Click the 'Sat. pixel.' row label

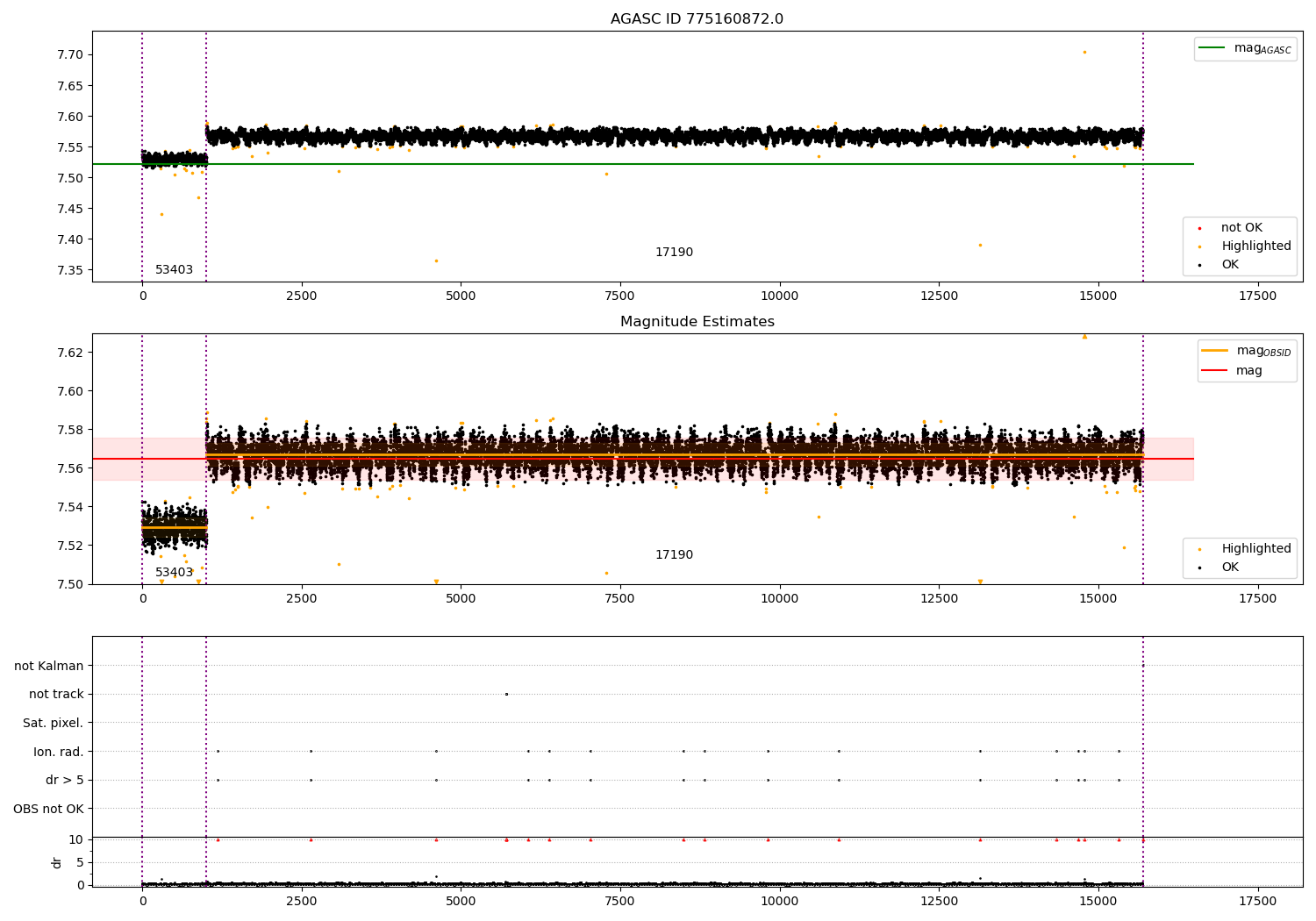(54, 724)
